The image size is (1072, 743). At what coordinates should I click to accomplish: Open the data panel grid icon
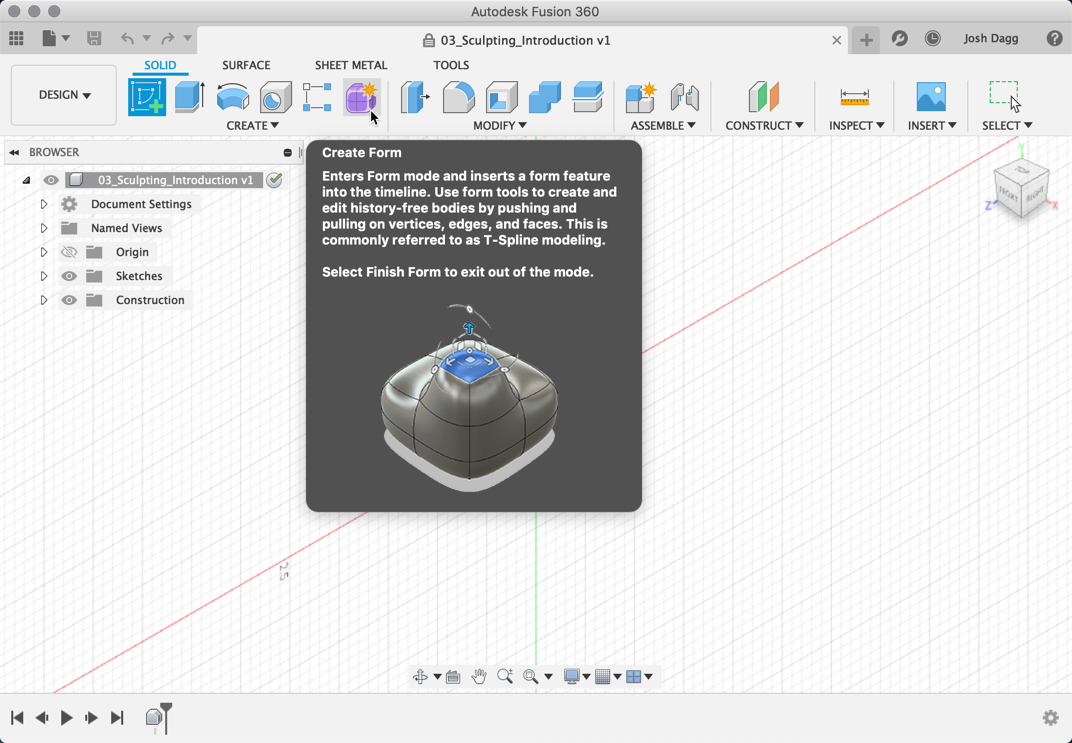point(16,38)
